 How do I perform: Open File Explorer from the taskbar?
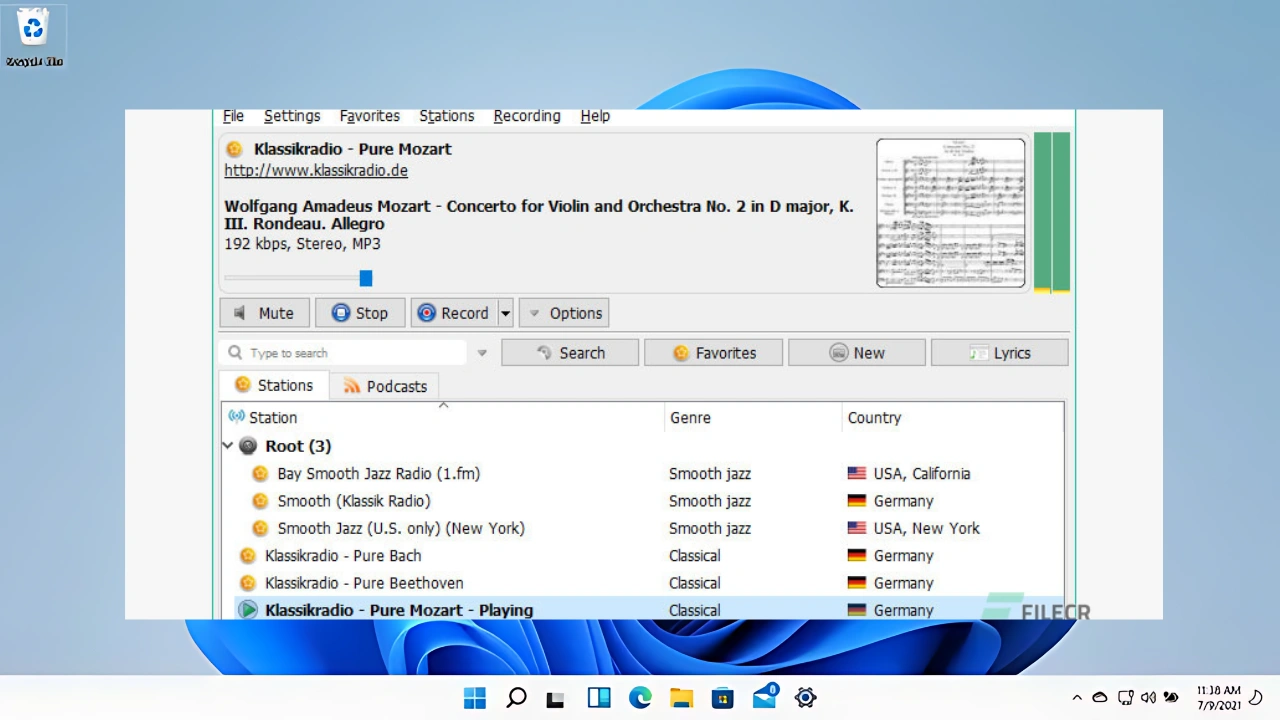[x=681, y=698]
